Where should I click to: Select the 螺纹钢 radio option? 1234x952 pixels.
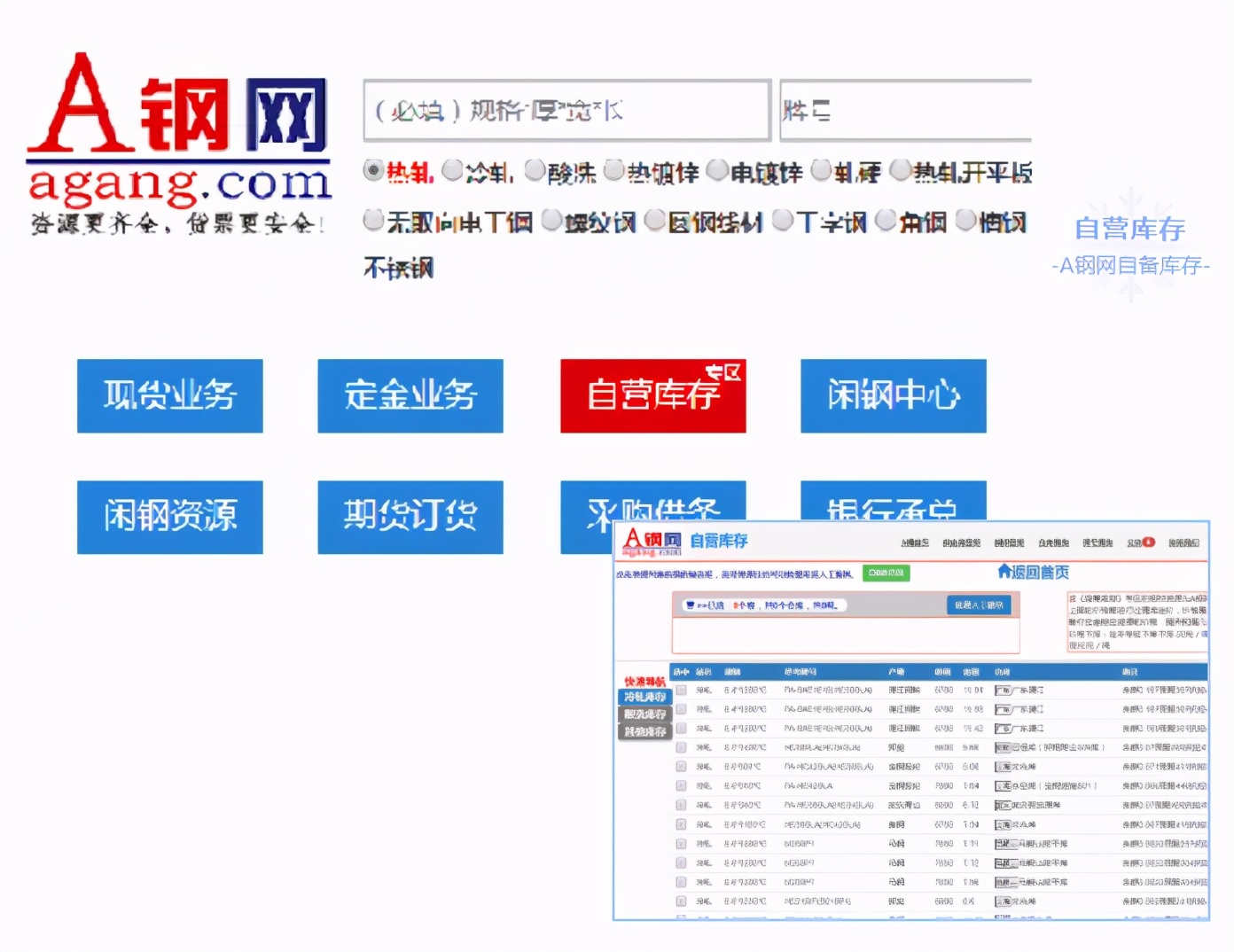[551, 222]
